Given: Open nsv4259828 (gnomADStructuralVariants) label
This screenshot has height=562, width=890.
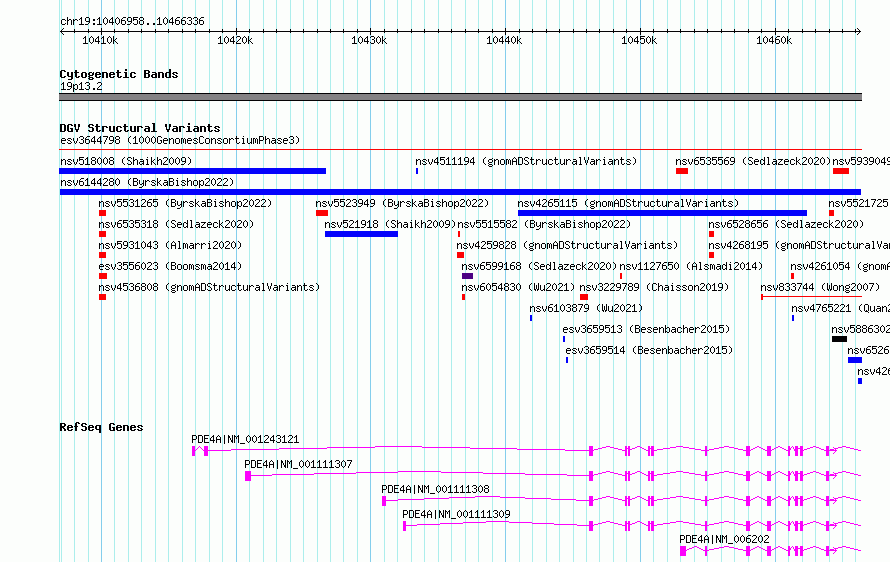Looking at the screenshot, I should point(568,245).
